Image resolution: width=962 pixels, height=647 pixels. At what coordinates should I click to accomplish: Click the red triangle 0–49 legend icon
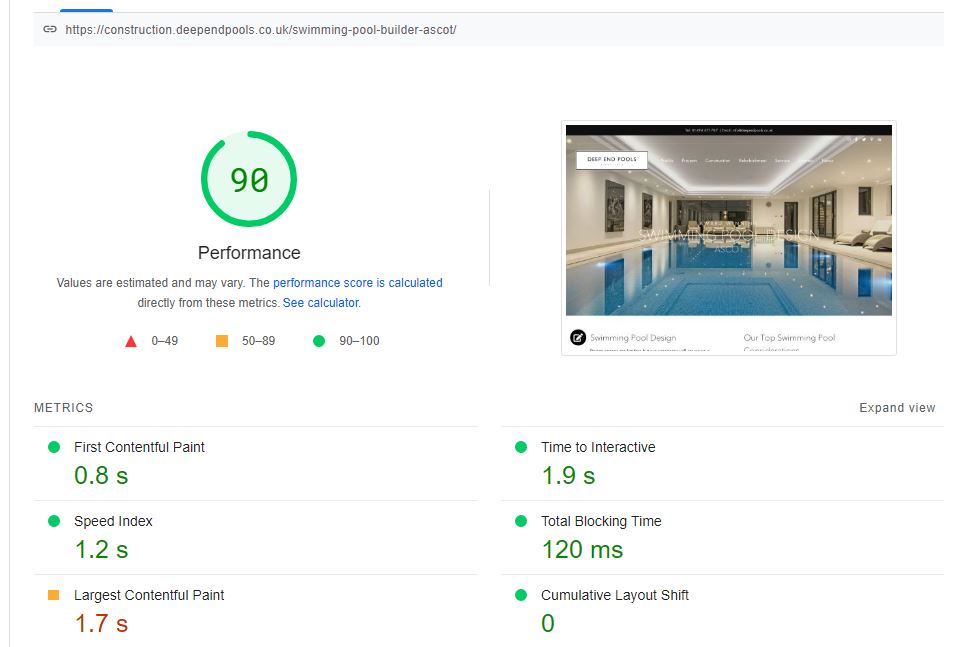(x=130, y=341)
